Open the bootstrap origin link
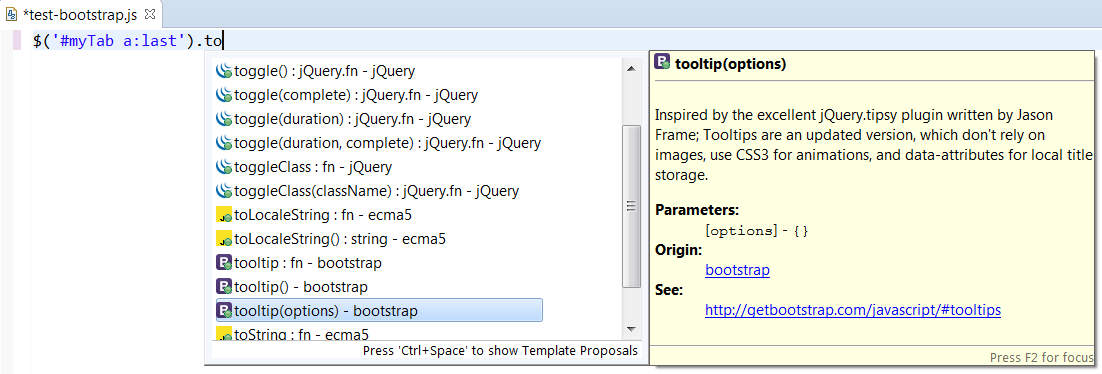Image resolution: width=1102 pixels, height=374 pixels. click(737, 270)
